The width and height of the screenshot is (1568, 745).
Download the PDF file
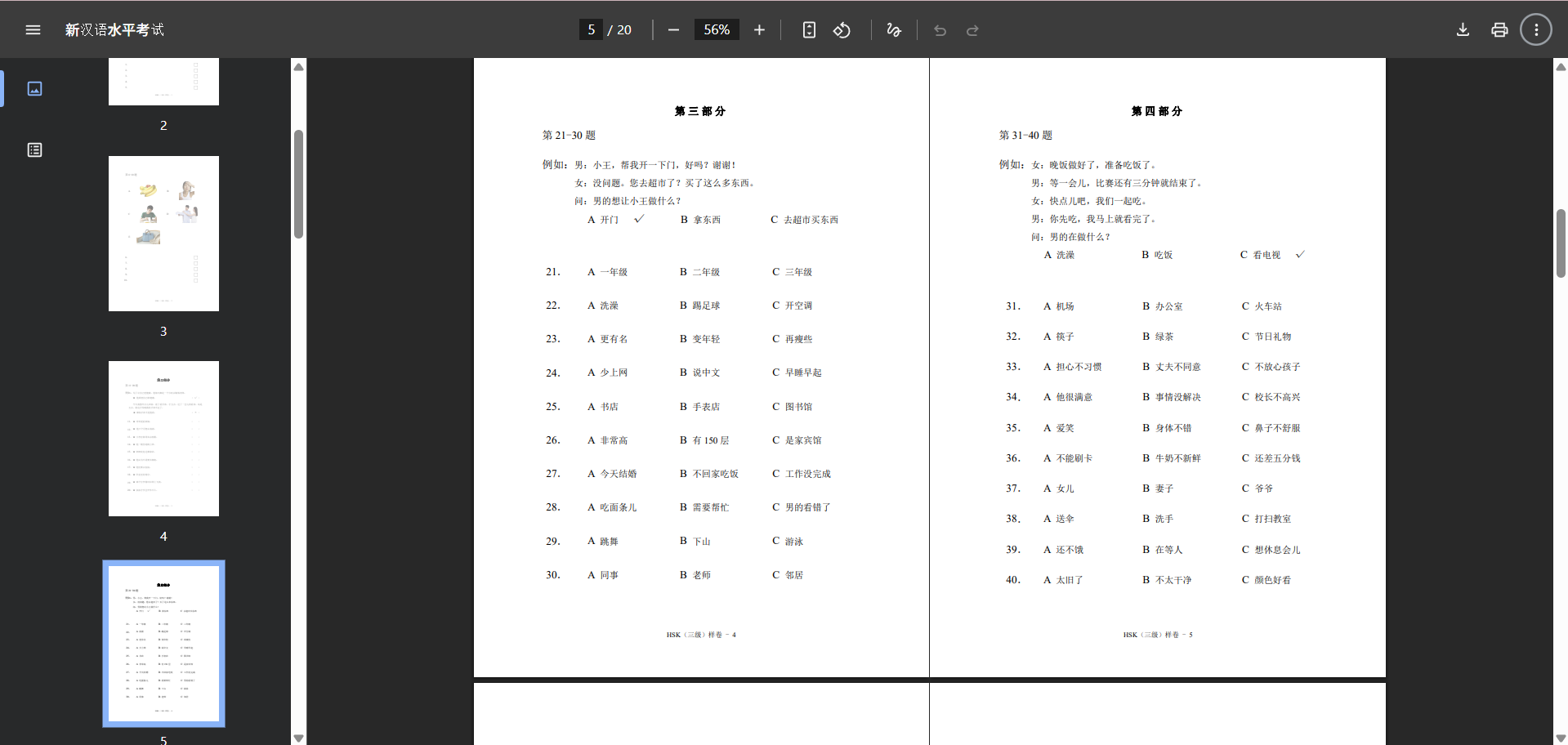click(x=1463, y=30)
